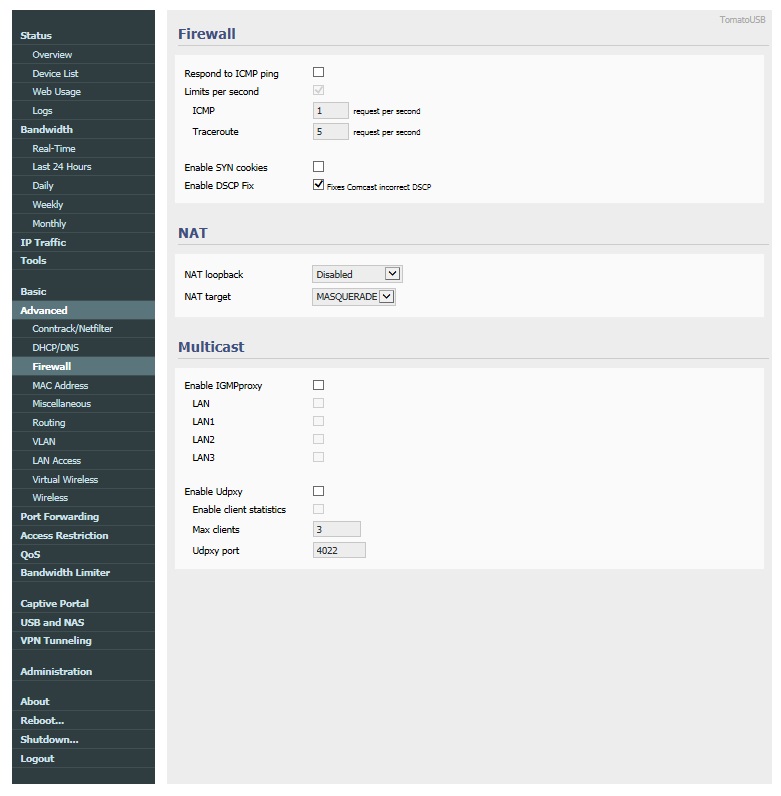Screen dimensions: 781x796
Task: Open Bandwidth section
Action: [x=84, y=129]
